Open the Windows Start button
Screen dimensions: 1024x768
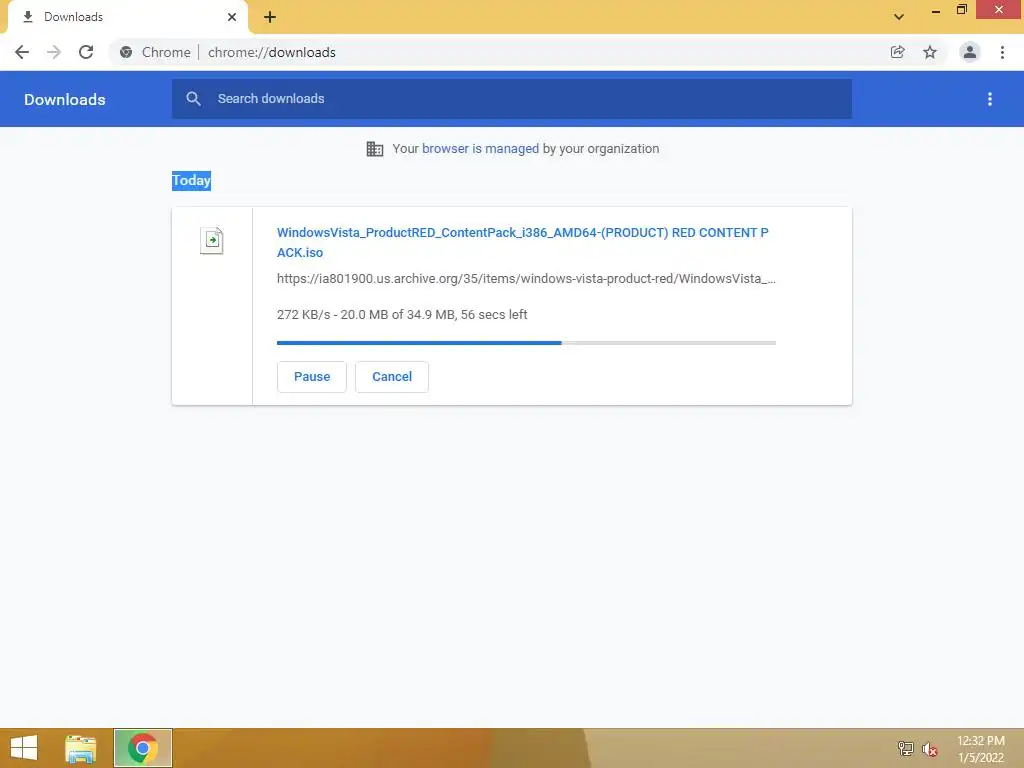point(24,748)
